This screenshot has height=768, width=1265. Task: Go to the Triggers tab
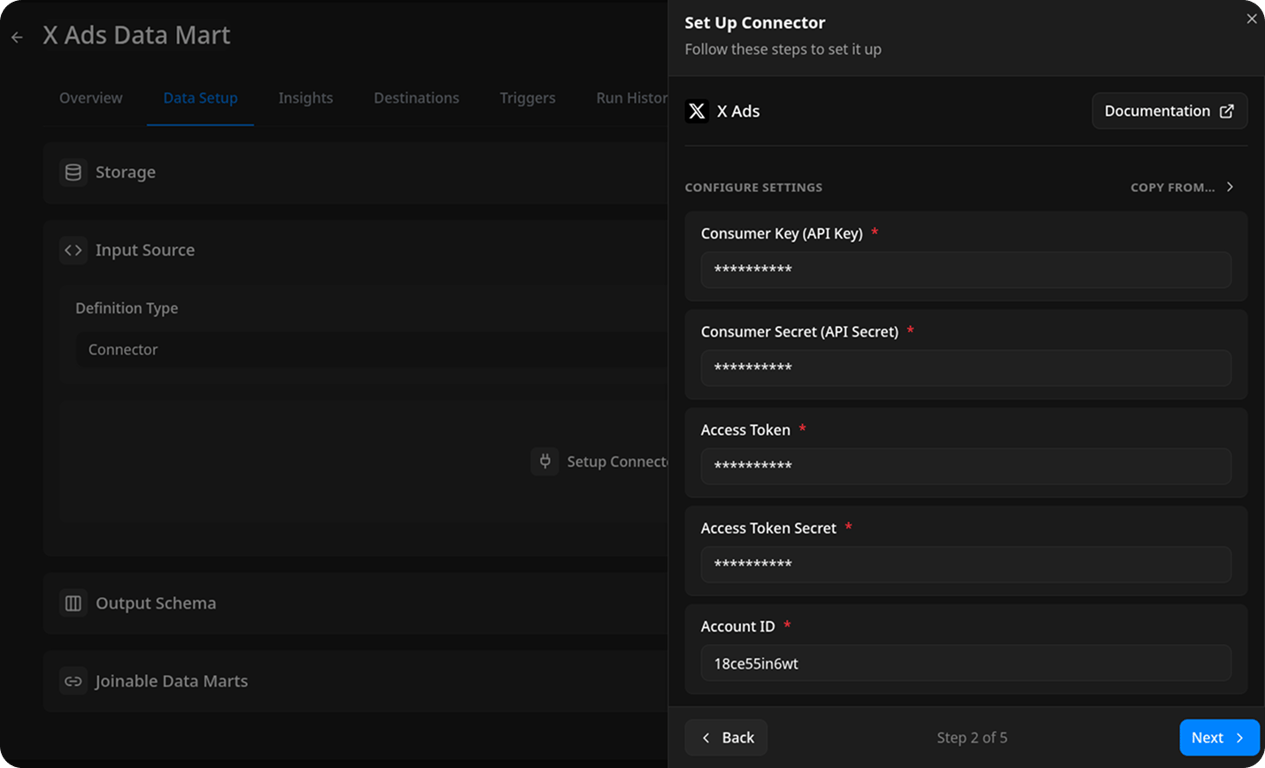[x=528, y=98]
